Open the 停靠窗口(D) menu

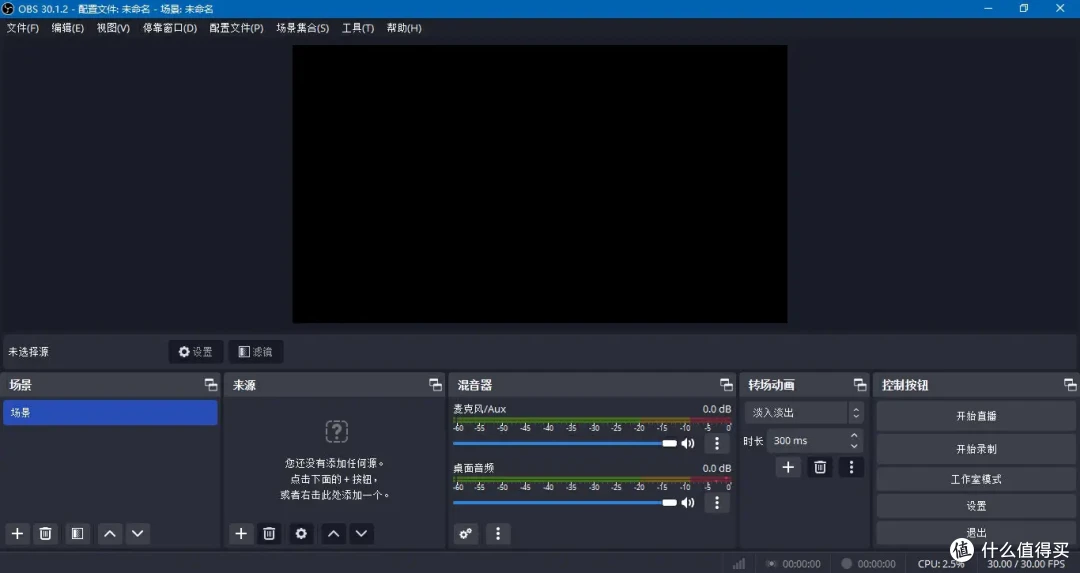pos(169,28)
